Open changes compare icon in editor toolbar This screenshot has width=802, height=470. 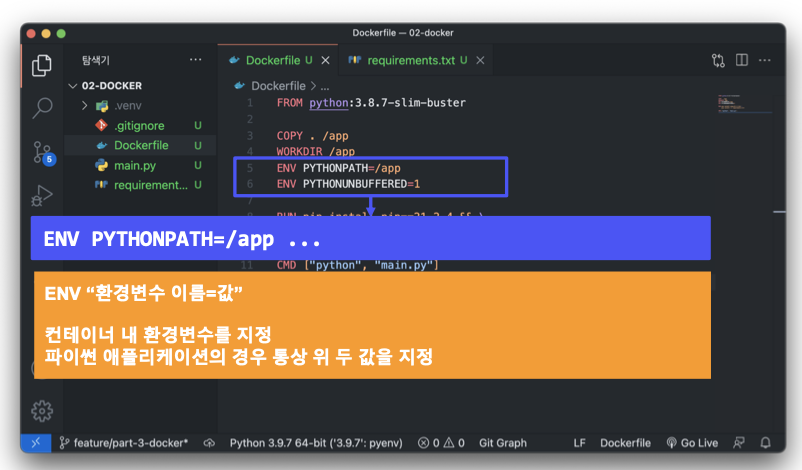718,60
